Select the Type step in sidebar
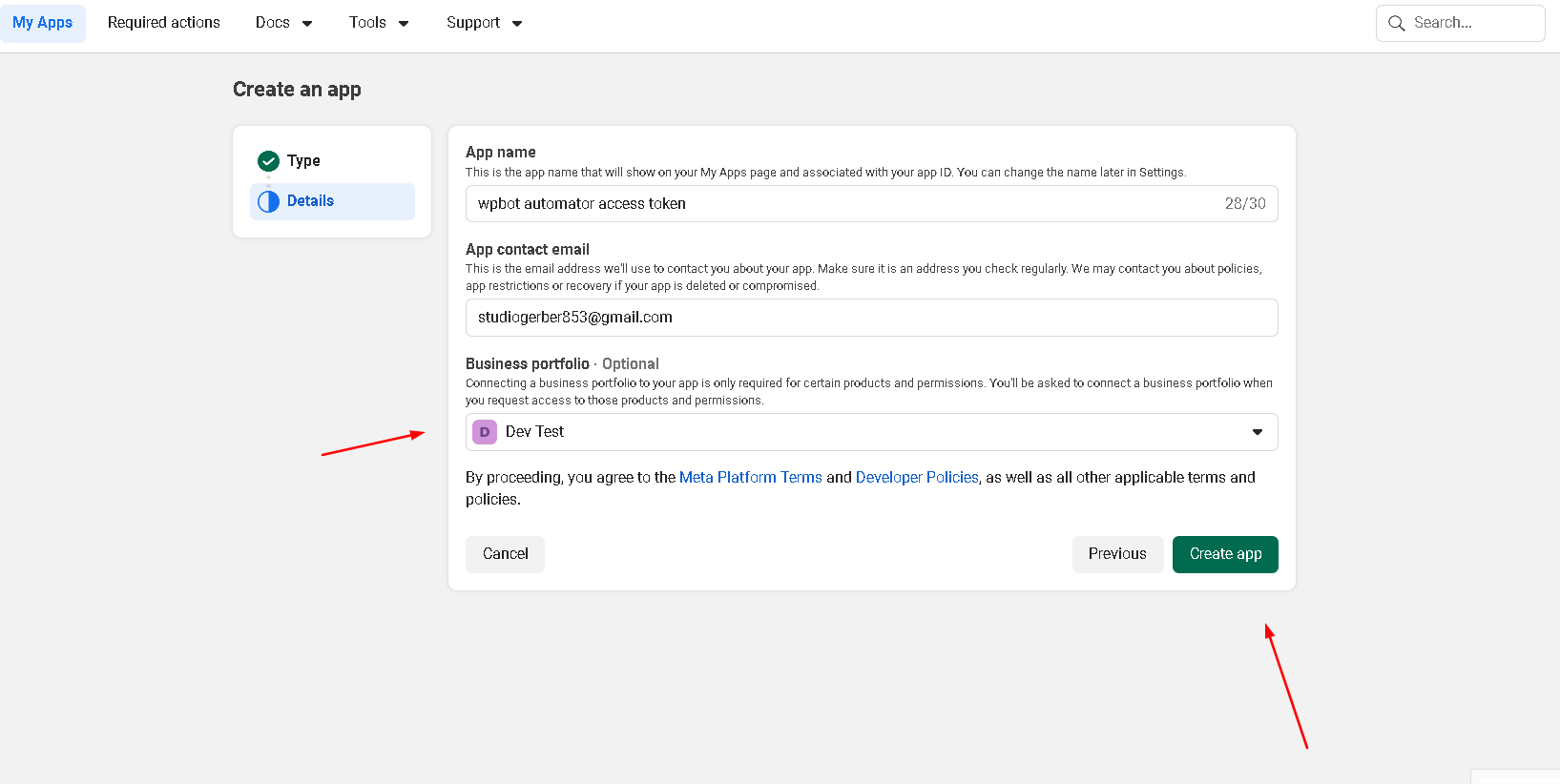 303,161
